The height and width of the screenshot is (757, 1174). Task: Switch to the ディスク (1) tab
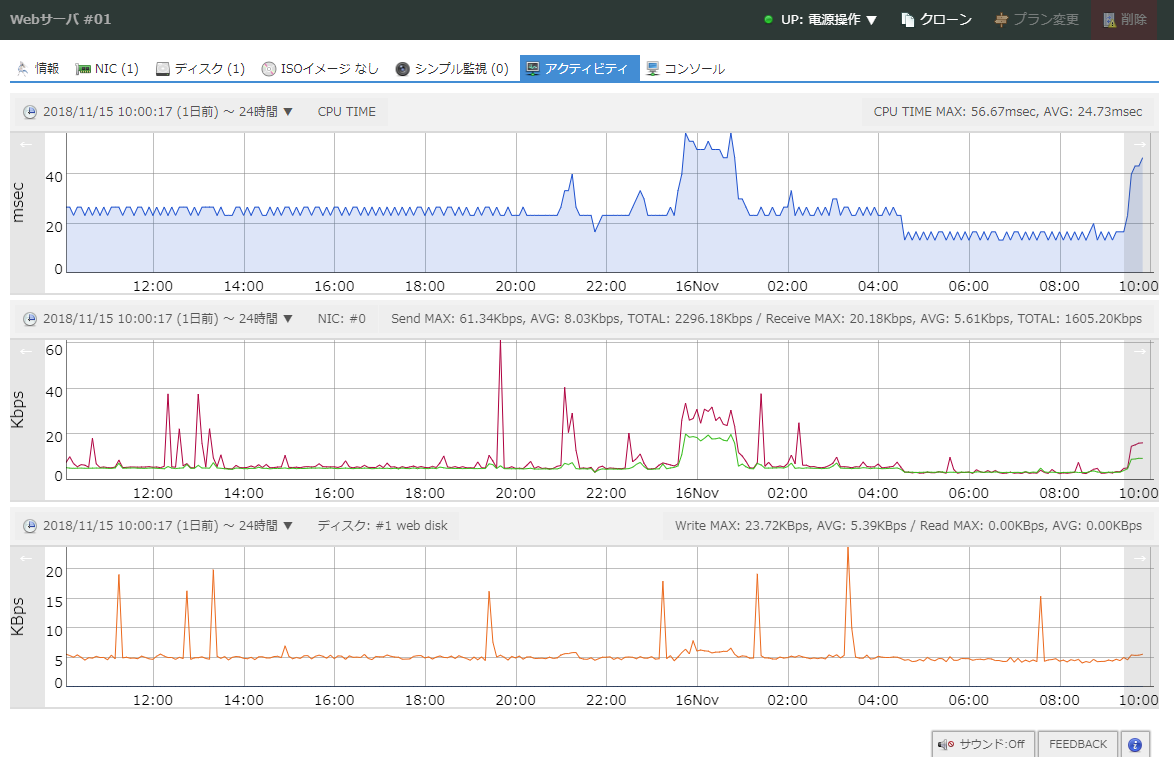[200, 69]
